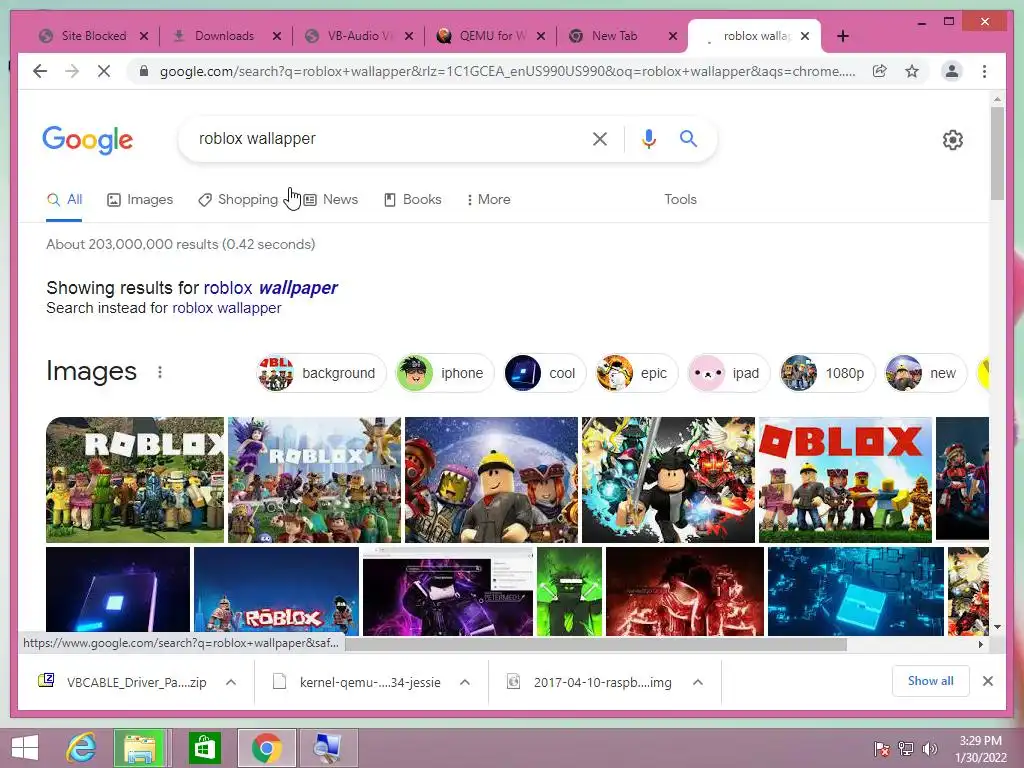Close the downloads bar

coord(987,681)
